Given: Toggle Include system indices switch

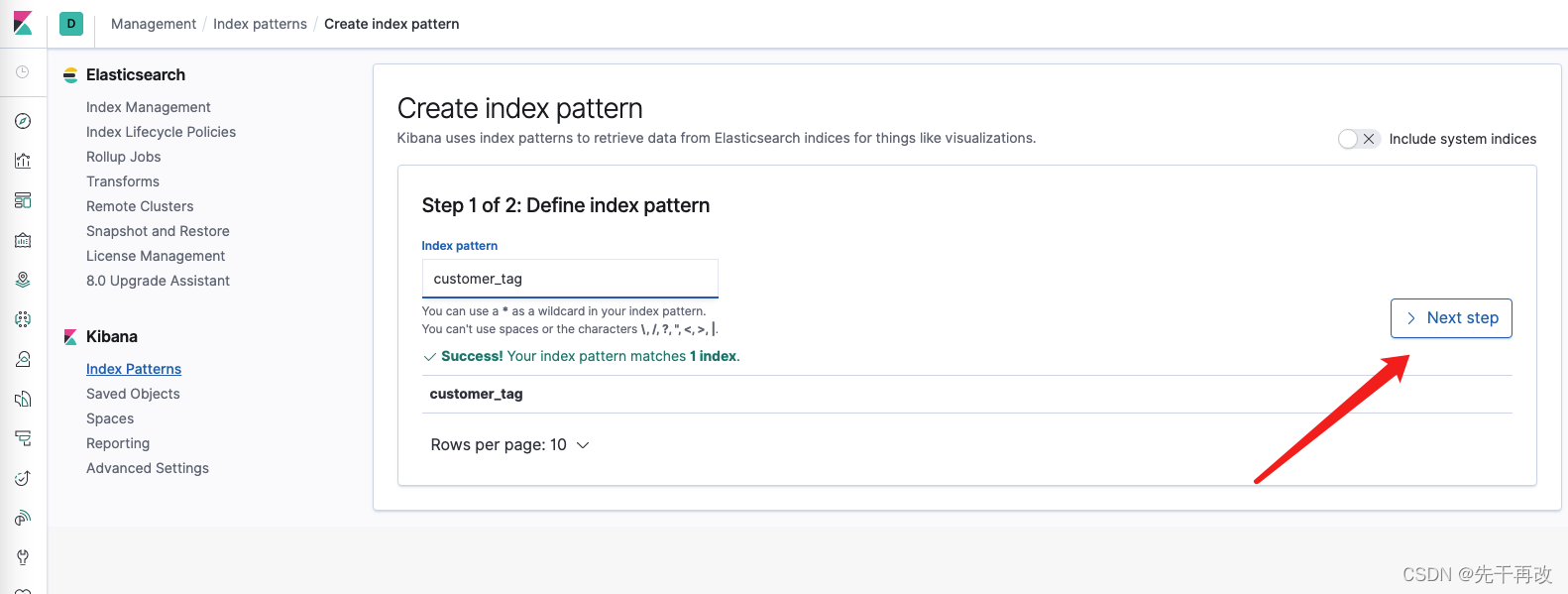Looking at the screenshot, I should pyautogui.click(x=1358, y=139).
